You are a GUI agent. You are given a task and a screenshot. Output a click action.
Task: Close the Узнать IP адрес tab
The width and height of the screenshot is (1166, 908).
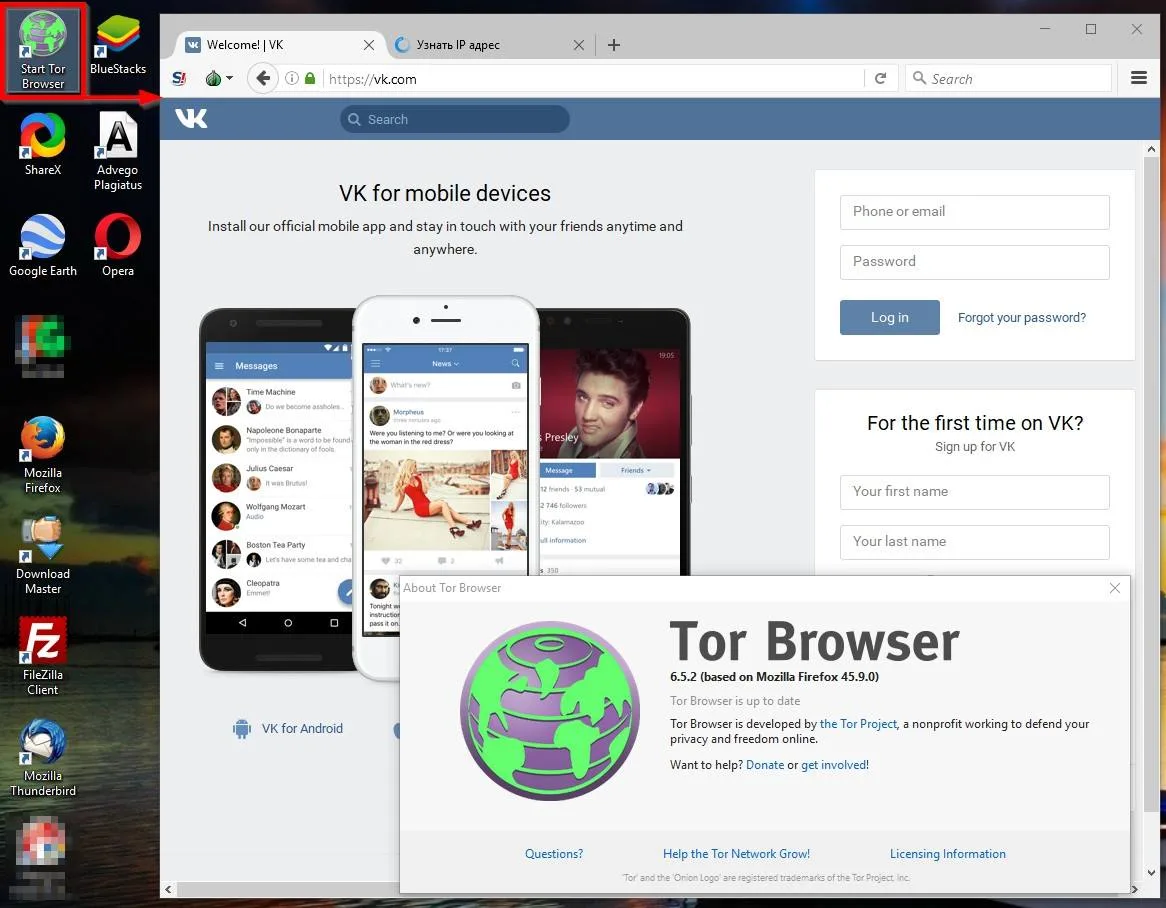pyautogui.click(x=579, y=45)
